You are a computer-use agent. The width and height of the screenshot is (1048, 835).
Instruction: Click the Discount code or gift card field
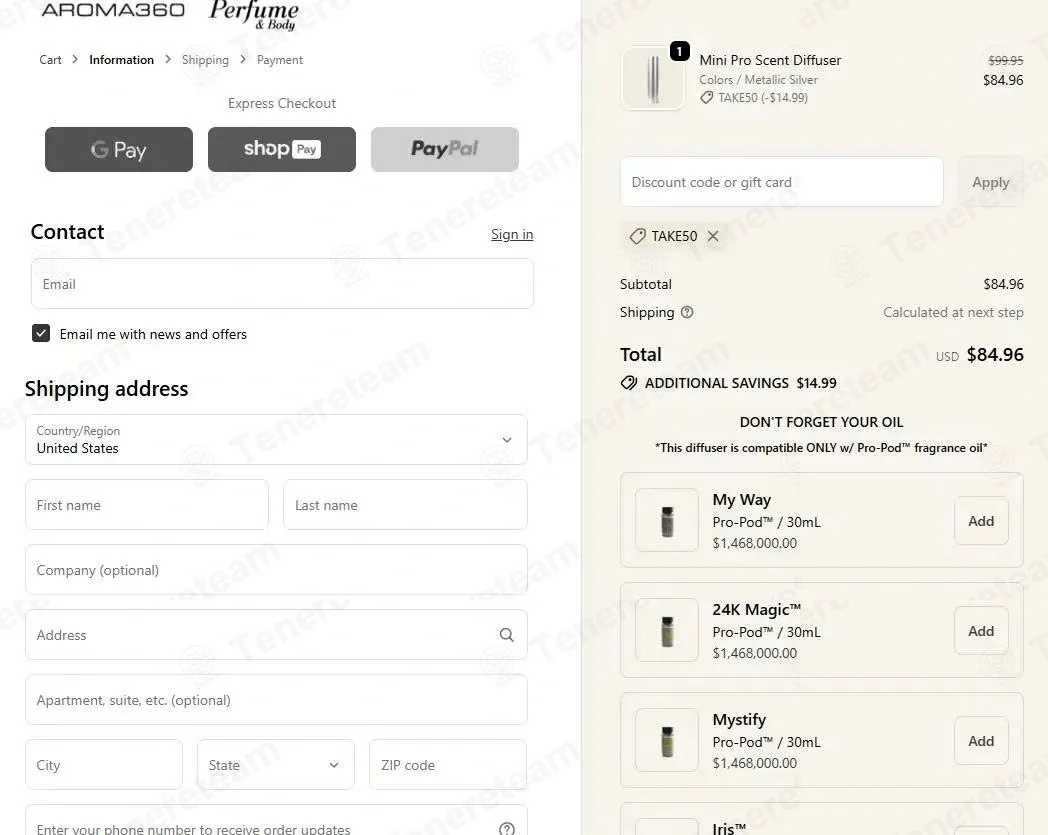click(781, 182)
